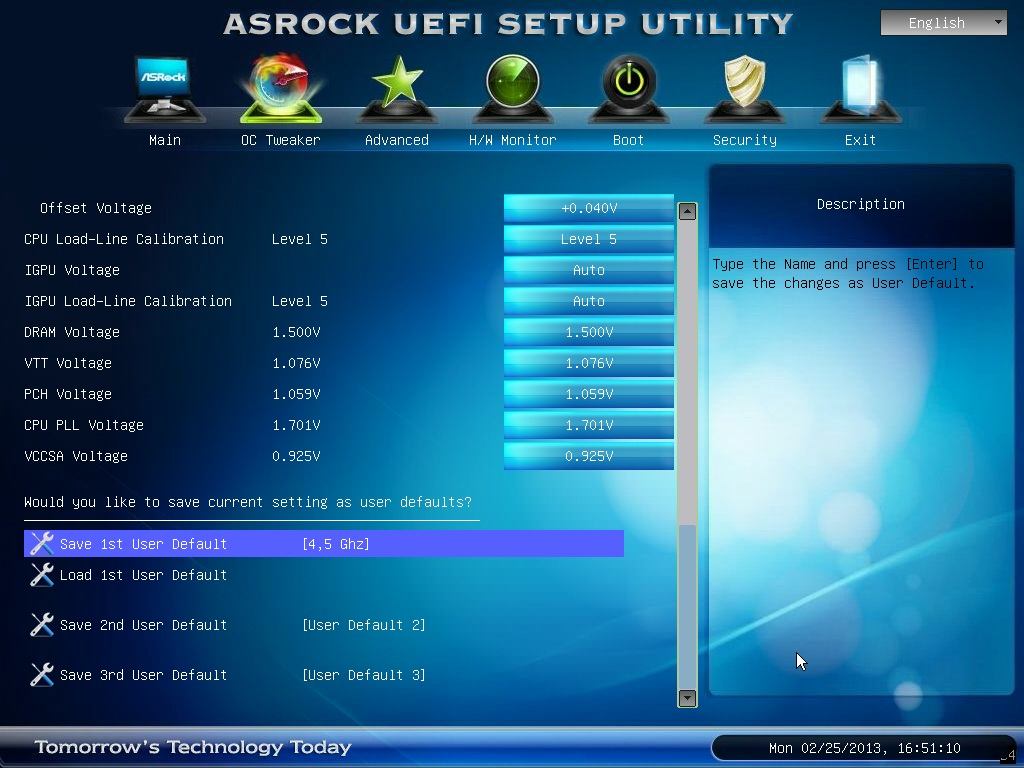Switch to the Security menu label
Screen dimensions: 1024x768
[x=744, y=140]
